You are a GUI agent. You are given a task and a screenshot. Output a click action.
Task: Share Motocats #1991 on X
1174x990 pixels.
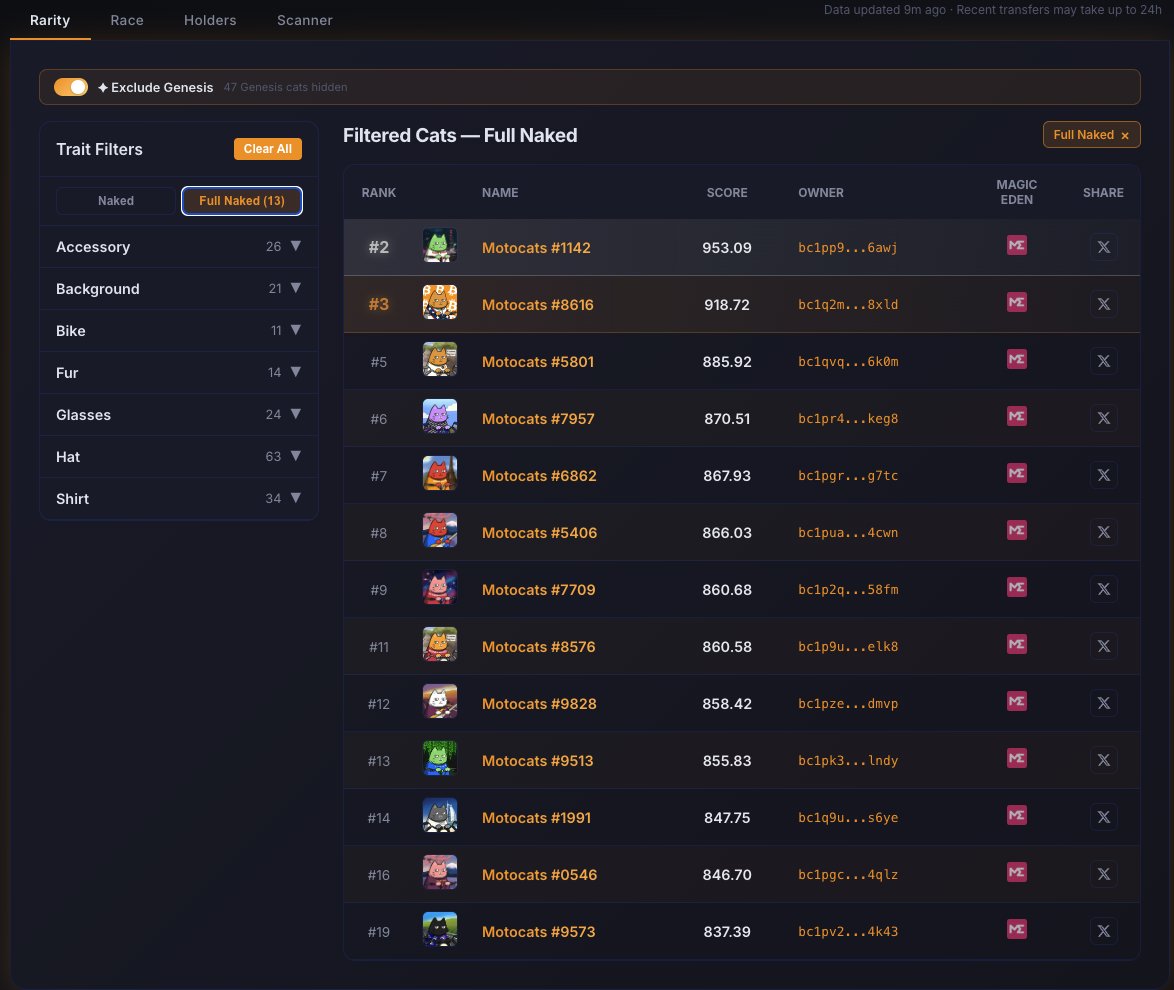coord(1103,816)
